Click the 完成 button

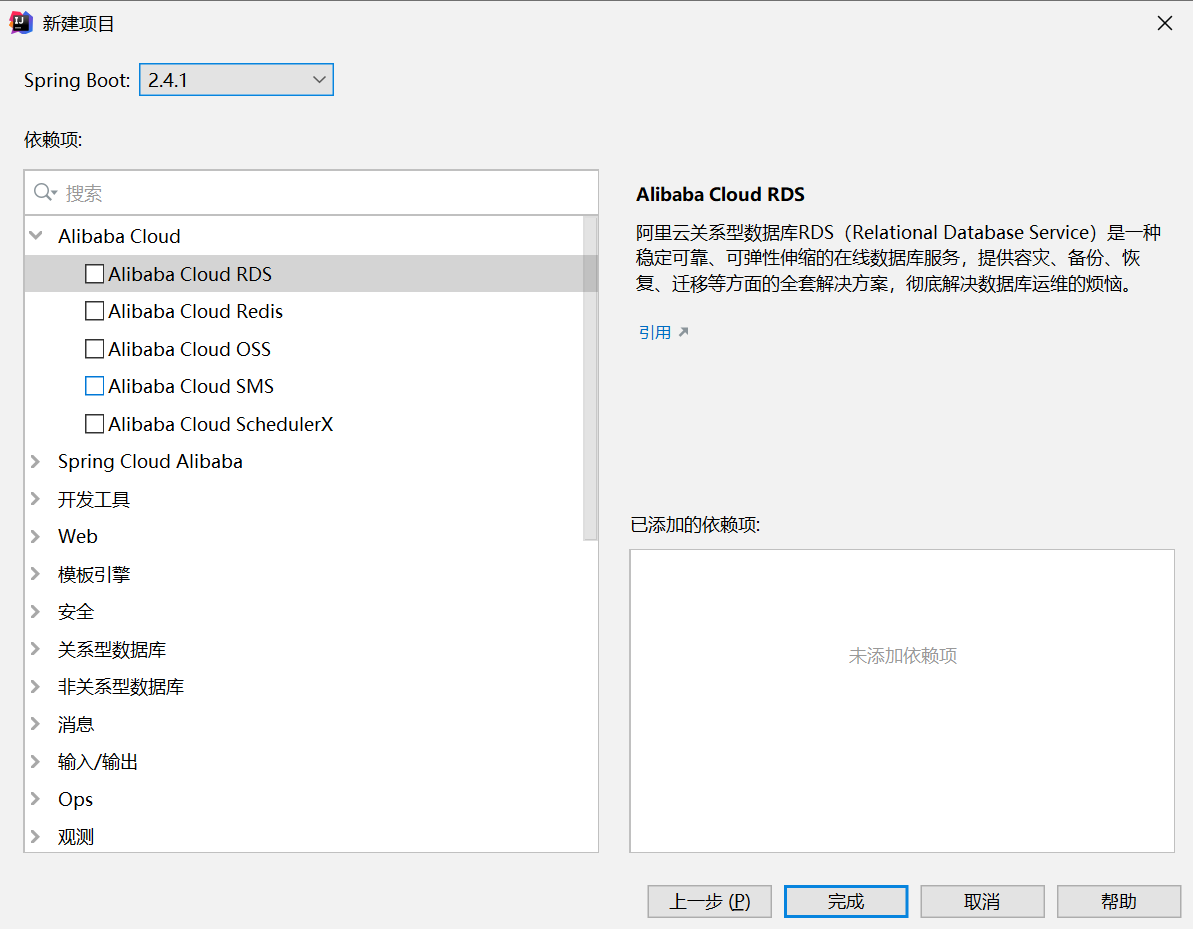pyautogui.click(x=845, y=902)
